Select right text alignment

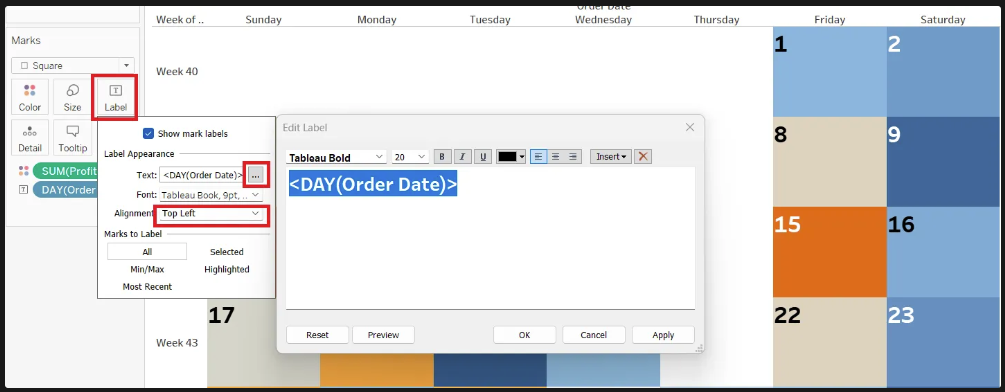click(573, 156)
